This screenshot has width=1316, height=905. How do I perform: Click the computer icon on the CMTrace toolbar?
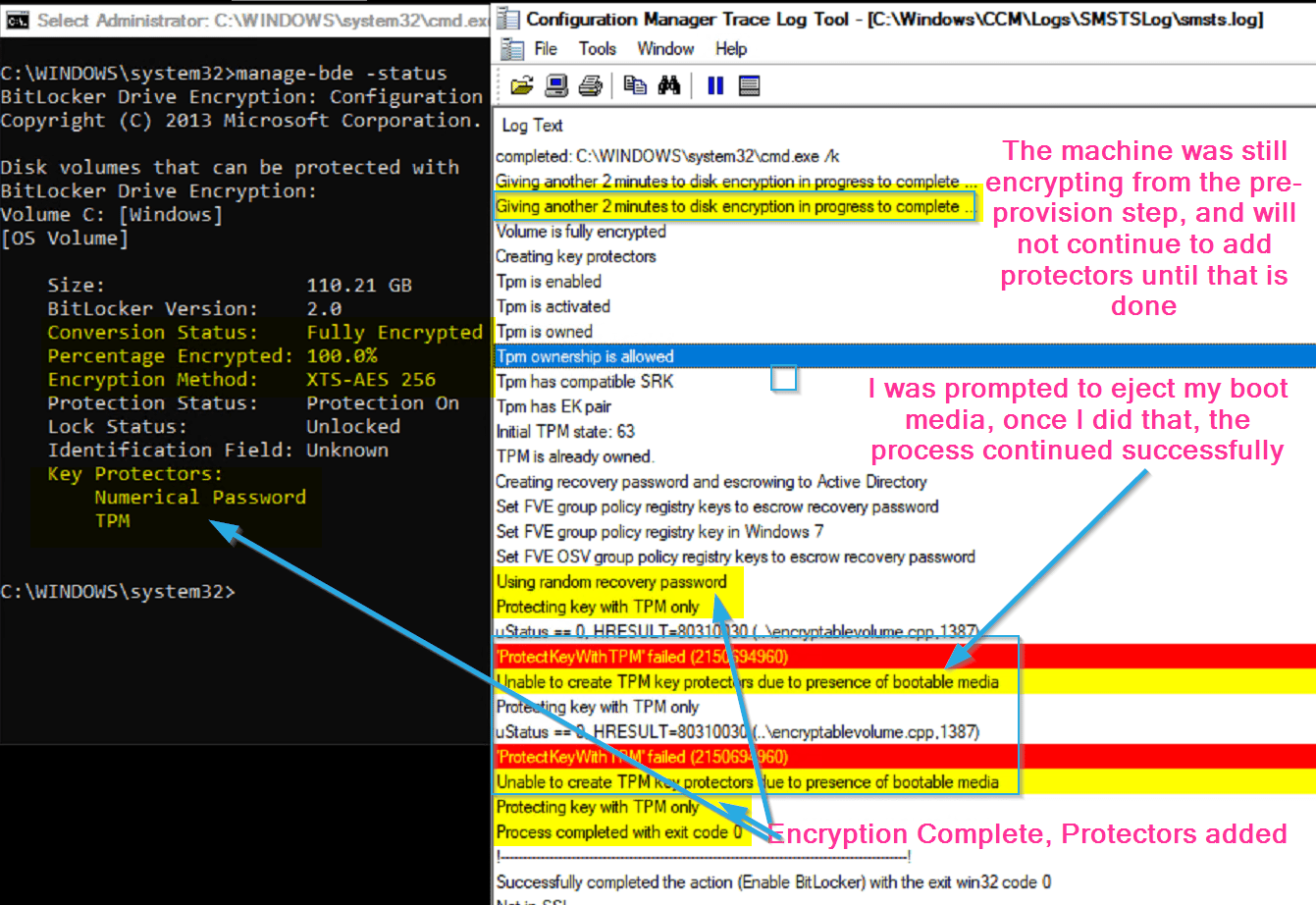coord(555,85)
